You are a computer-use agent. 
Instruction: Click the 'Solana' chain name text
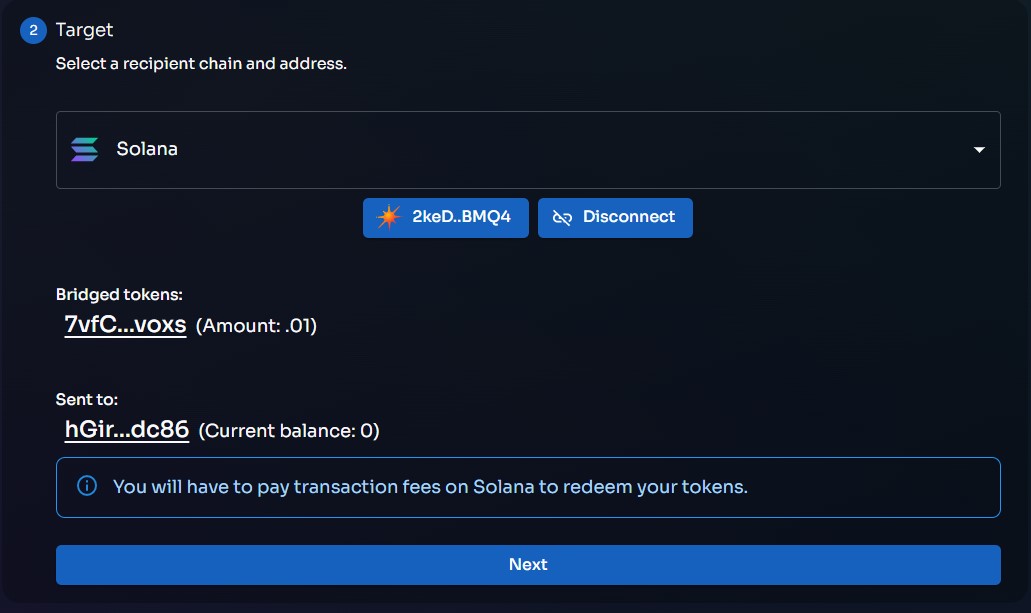click(147, 149)
